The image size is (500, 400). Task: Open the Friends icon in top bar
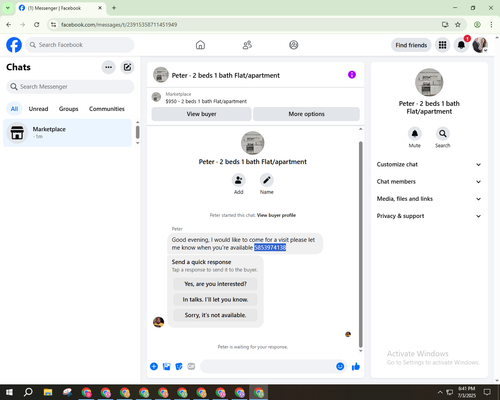coord(247,45)
